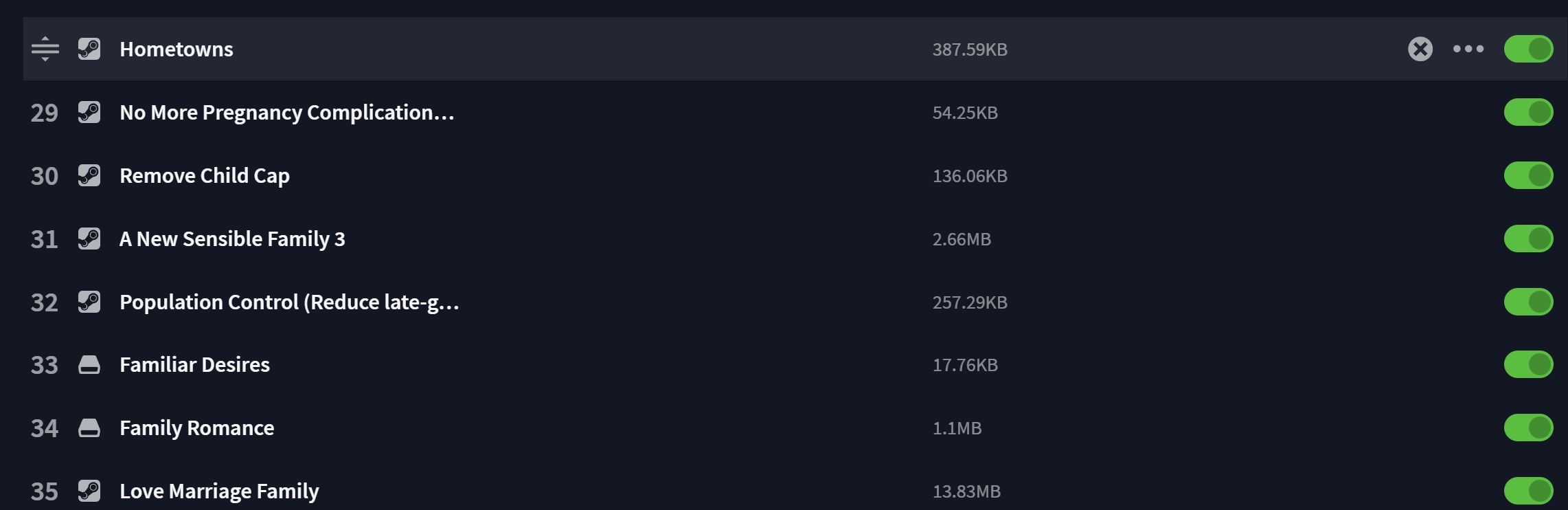Disable the Hometowns mod toggle
Viewport: 1568px width, 510px height.
click(x=1529, y=49)
